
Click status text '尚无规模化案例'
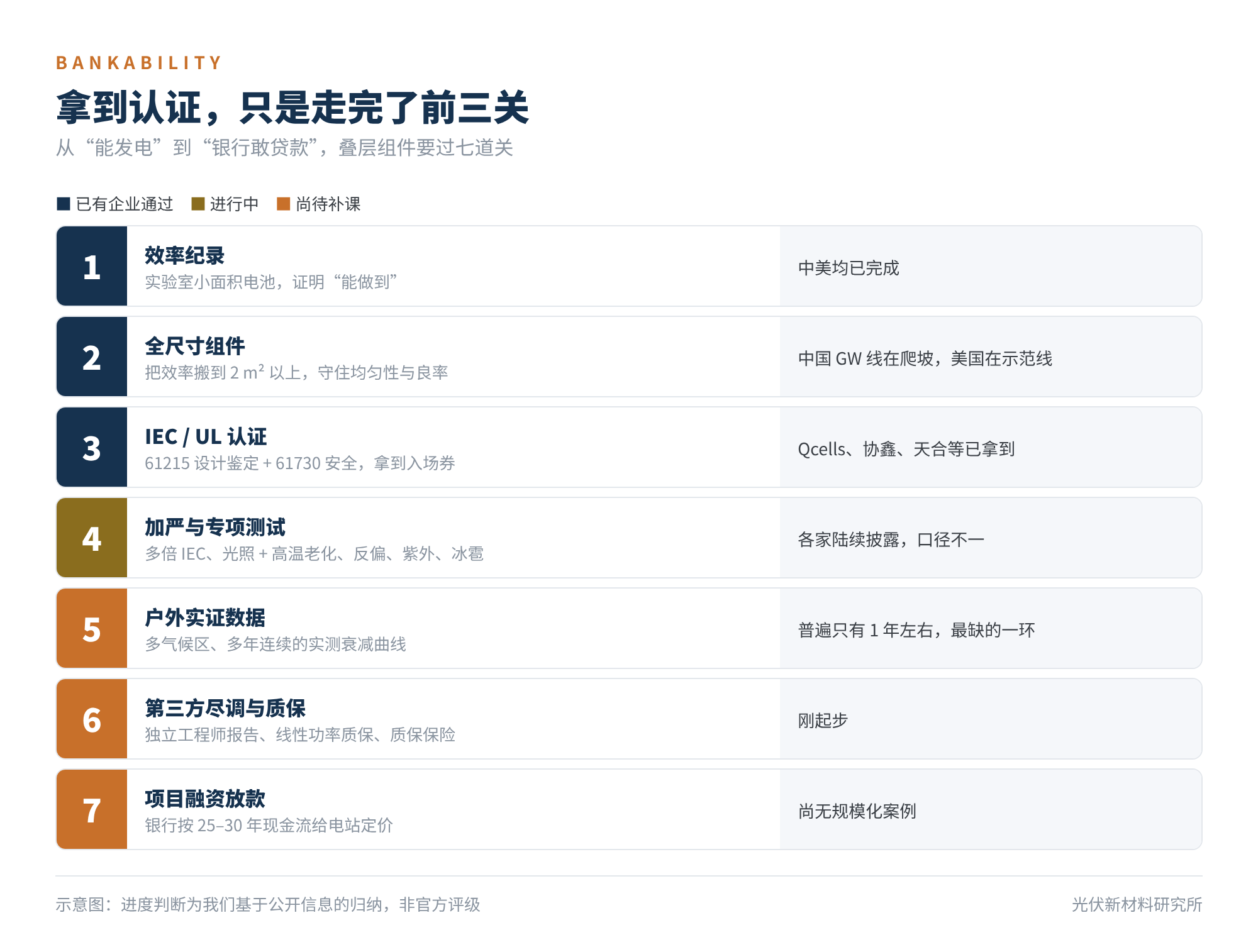857,811
